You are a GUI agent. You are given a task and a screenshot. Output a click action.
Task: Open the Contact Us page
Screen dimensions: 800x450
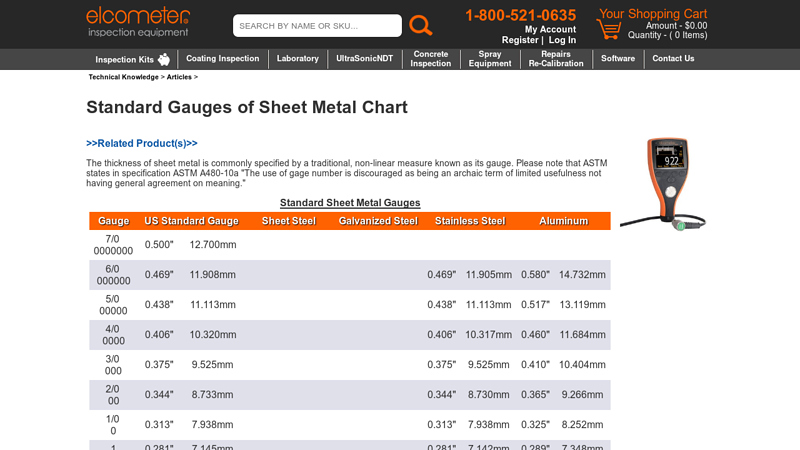pos(673,59)
